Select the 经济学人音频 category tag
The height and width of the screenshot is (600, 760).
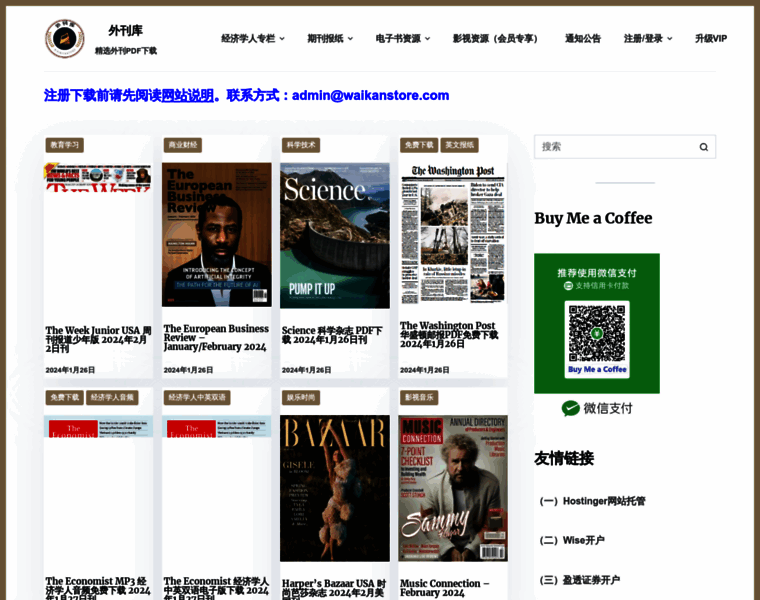click(112, 397)
